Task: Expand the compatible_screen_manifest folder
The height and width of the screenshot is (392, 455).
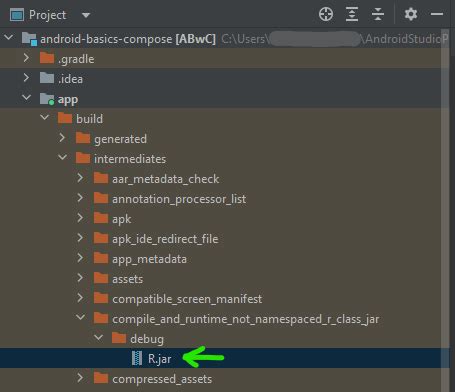Action: (x=80, y=298)
